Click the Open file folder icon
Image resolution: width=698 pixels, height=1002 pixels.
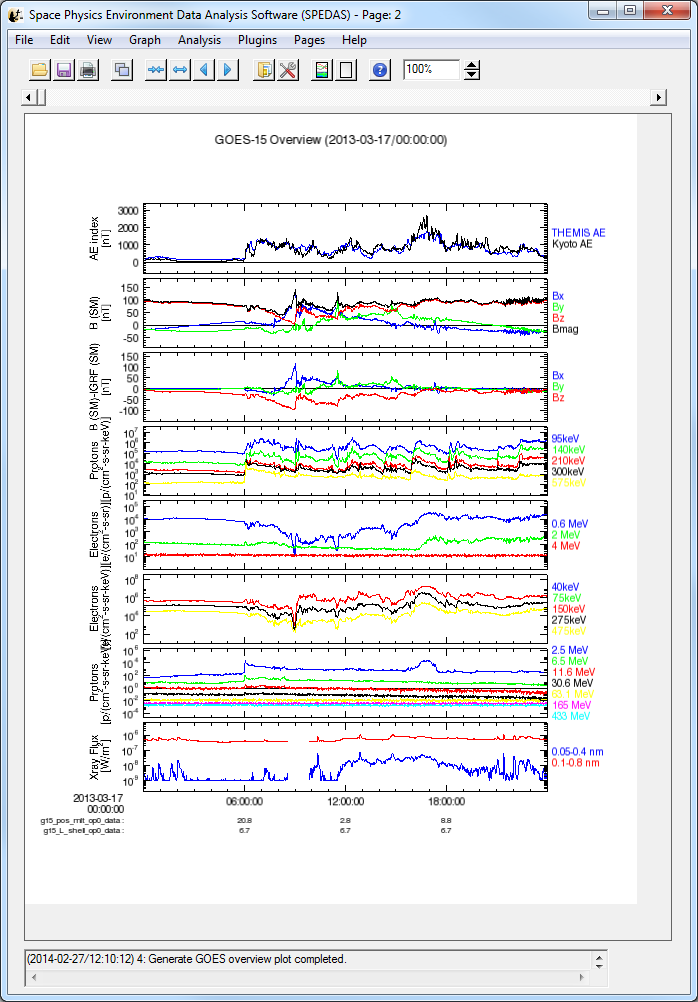40,70
